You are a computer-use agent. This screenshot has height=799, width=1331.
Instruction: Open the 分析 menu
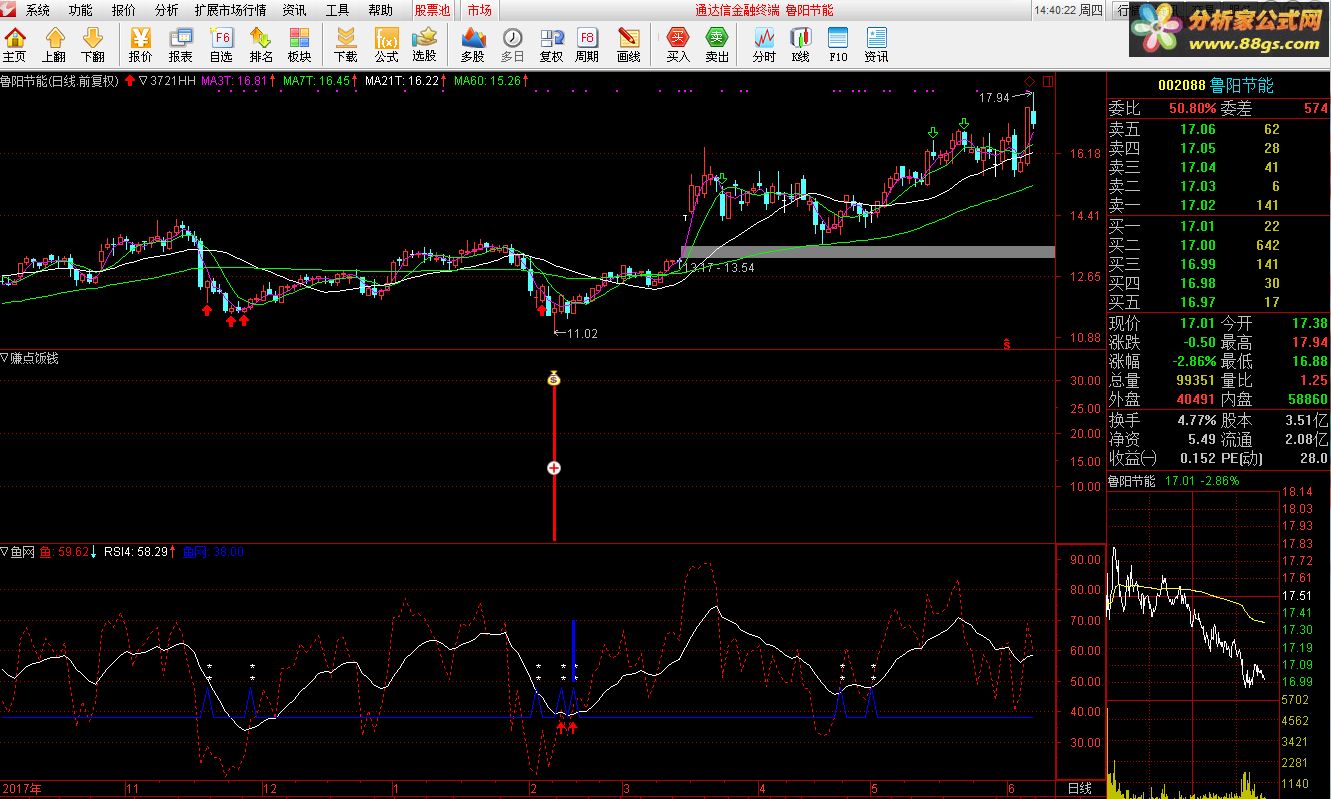click(x=166, y=10)
